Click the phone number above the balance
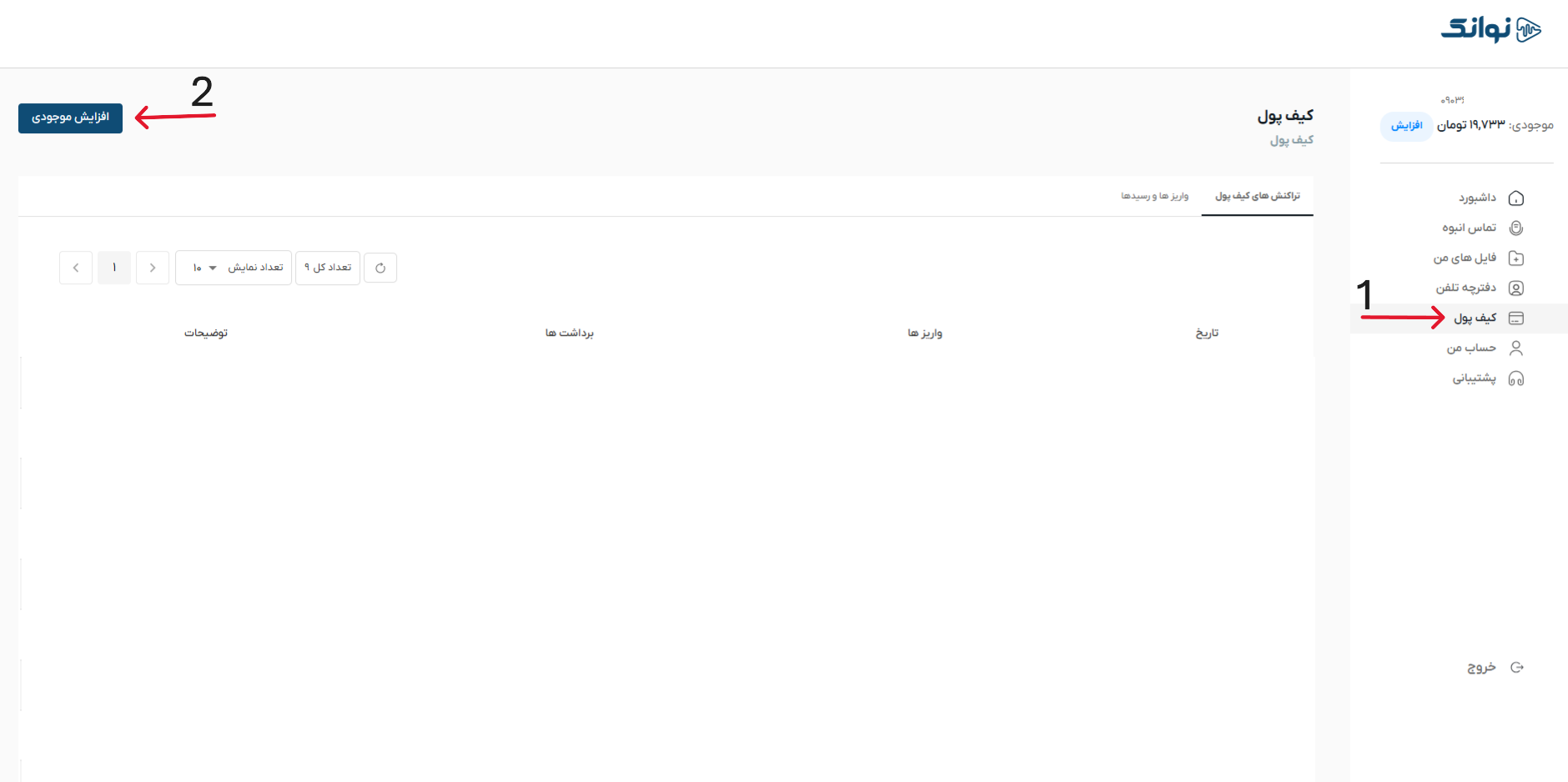 (1452, 101)
